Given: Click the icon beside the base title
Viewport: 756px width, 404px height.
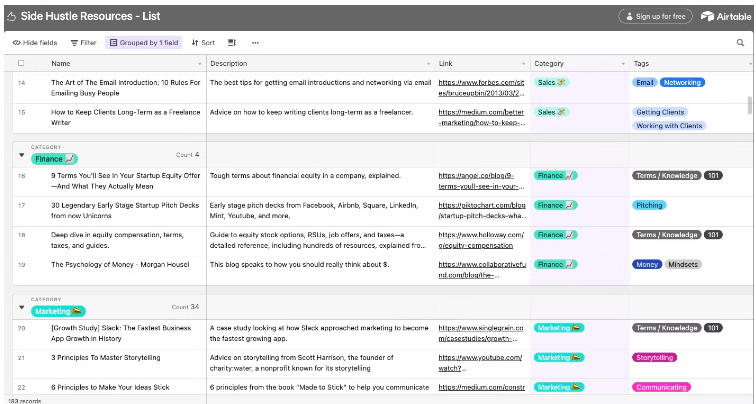Looking at the screenshot, I should click(12, 16).
